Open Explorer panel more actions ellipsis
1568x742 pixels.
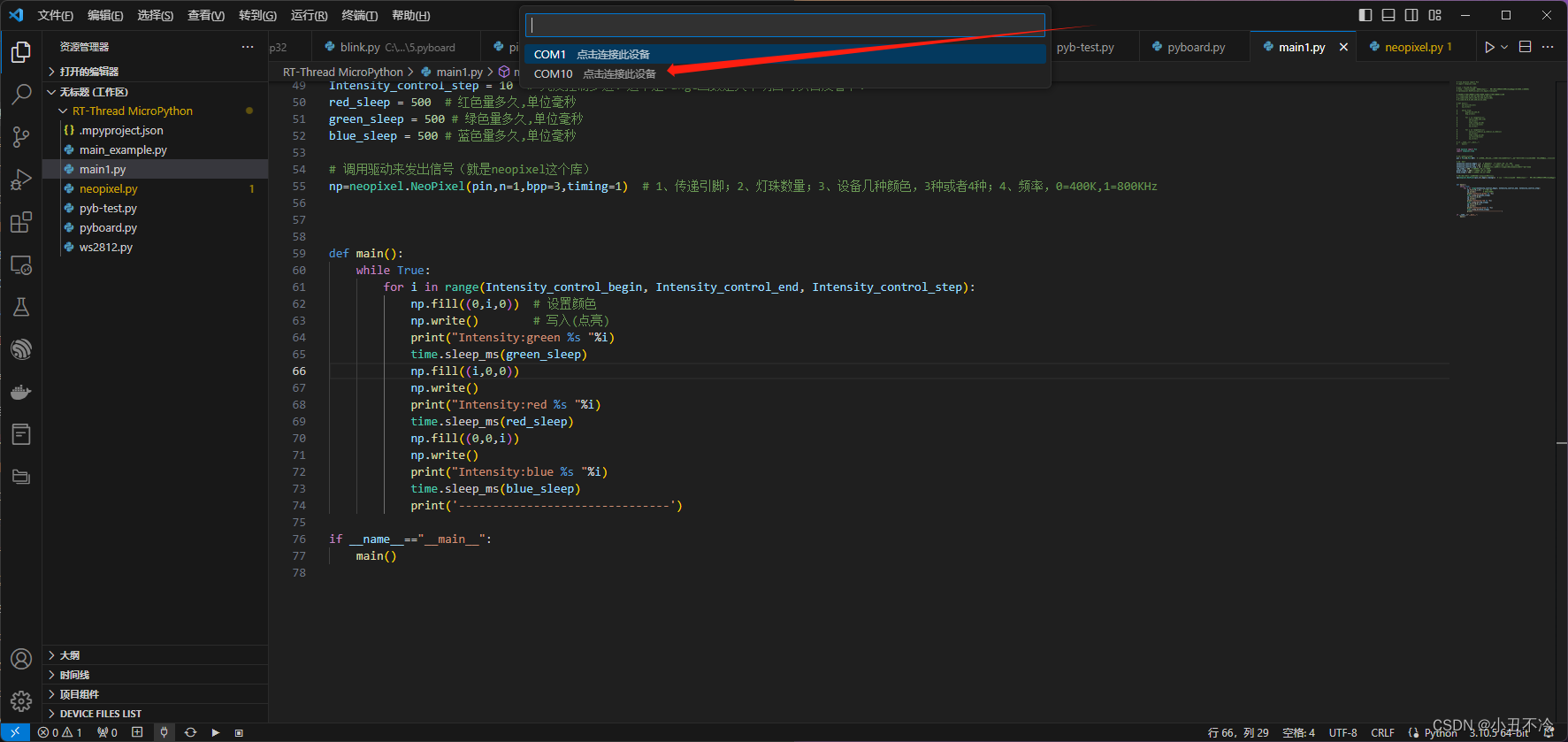(x=248, y=47)
